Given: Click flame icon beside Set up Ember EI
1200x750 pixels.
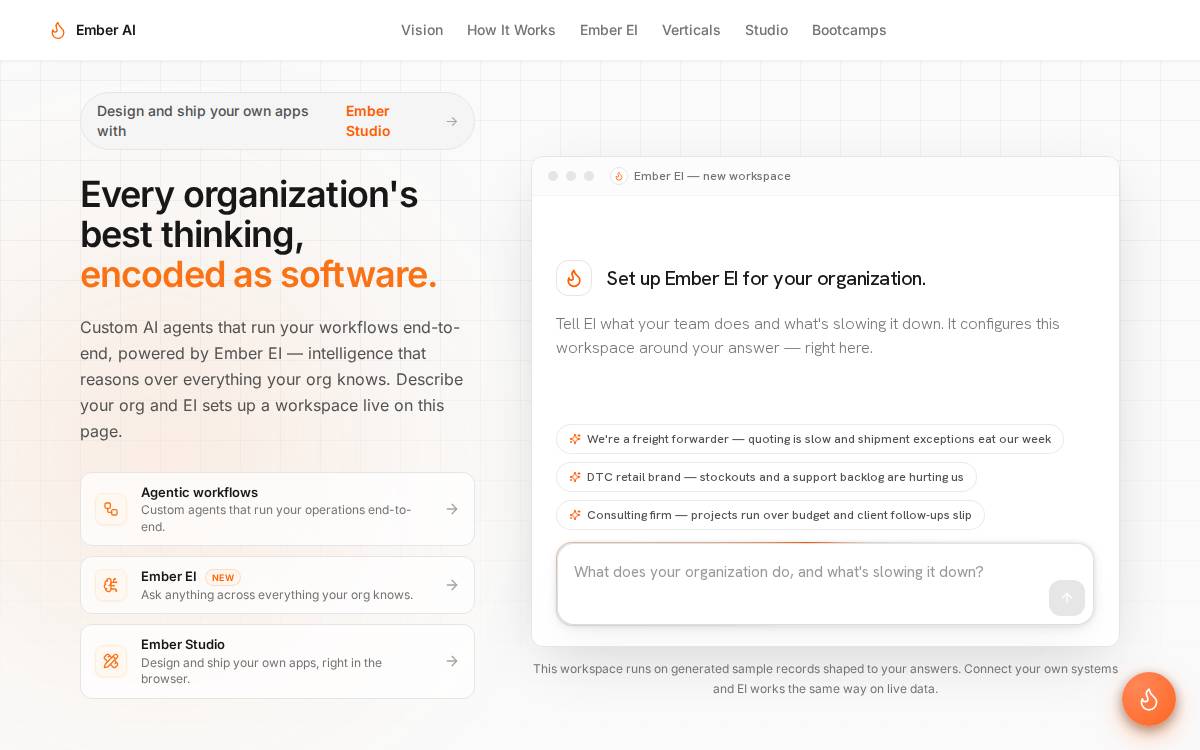Looking at the screenshot, I should (574, 278).
